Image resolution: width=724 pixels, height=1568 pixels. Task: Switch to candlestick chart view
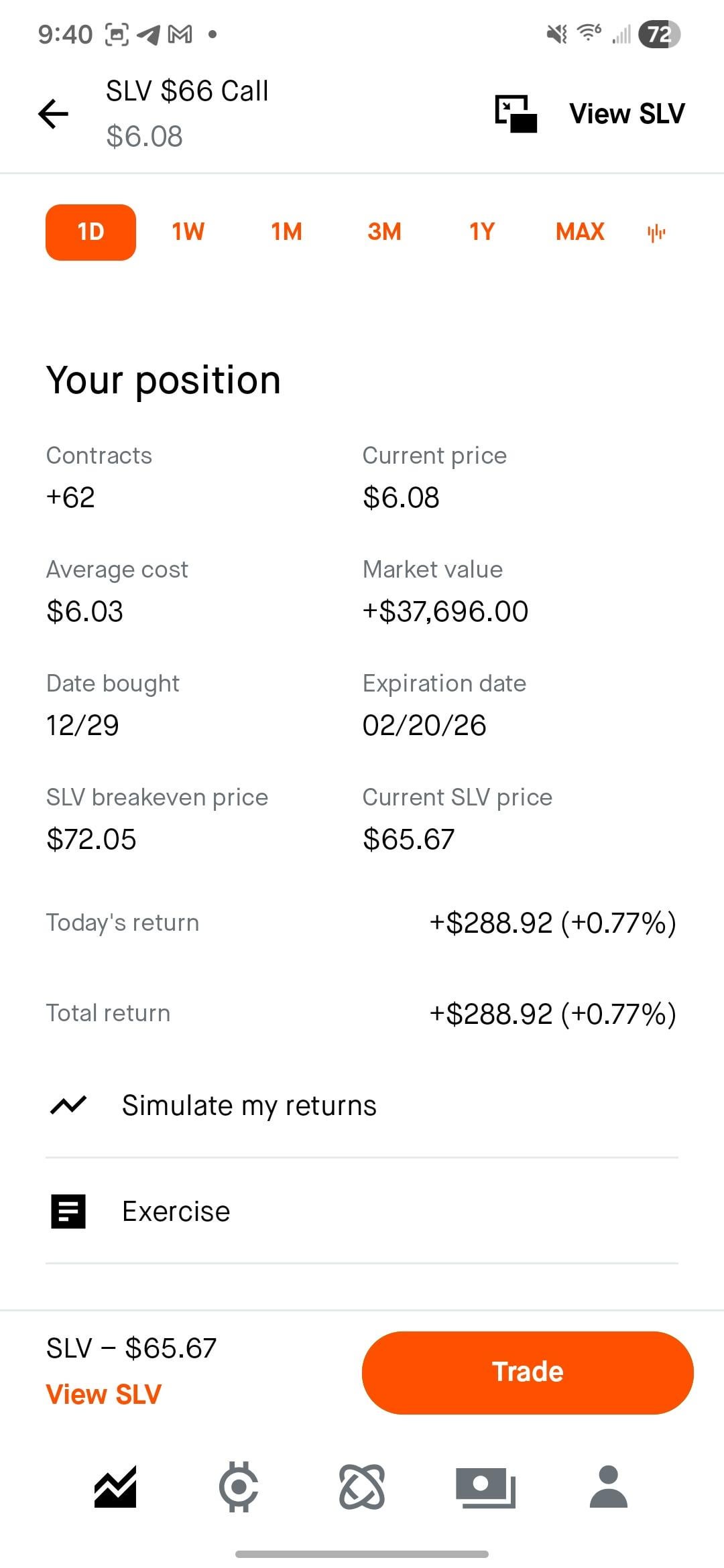tap(656, 233)
